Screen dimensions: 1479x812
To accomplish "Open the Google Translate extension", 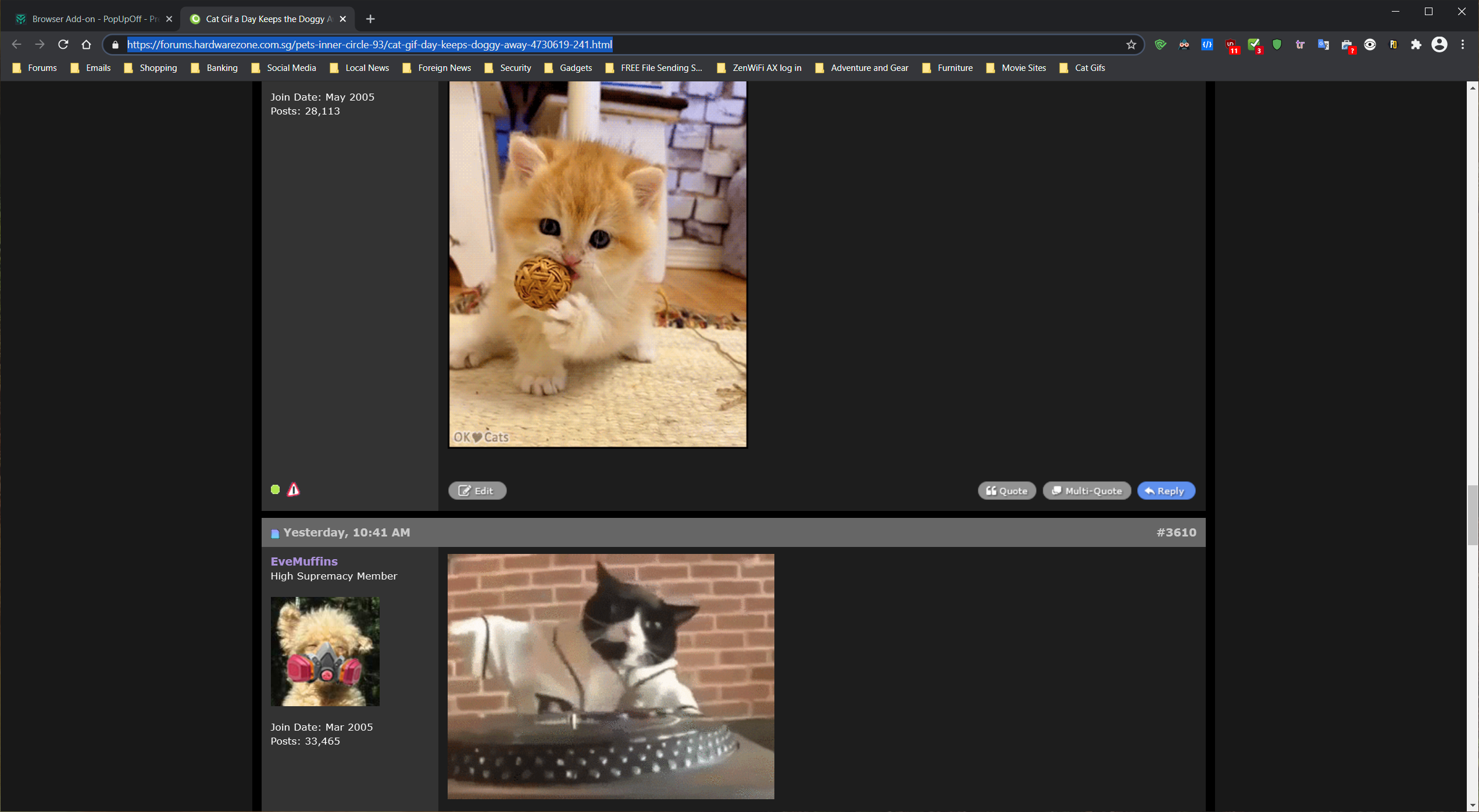I will (1323, 45).
